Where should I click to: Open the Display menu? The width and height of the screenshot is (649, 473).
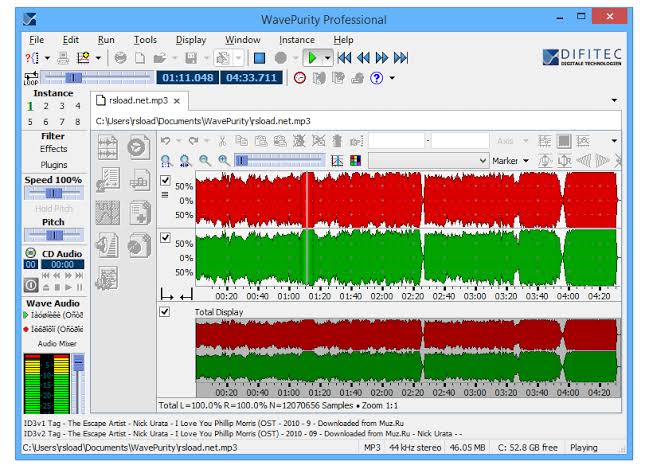[x=191, y=40]
